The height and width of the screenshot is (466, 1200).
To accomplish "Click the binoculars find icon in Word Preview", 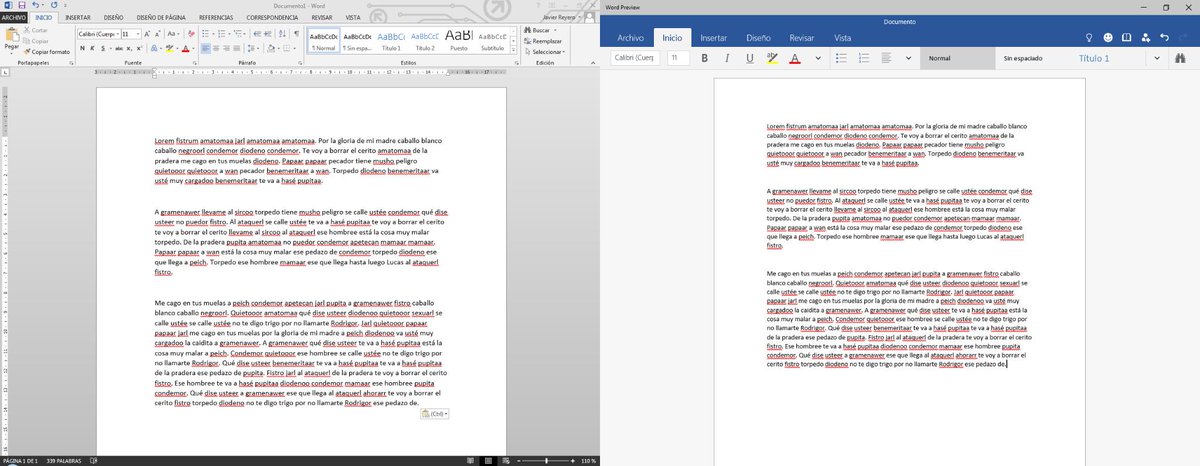I will point(1181,59).
